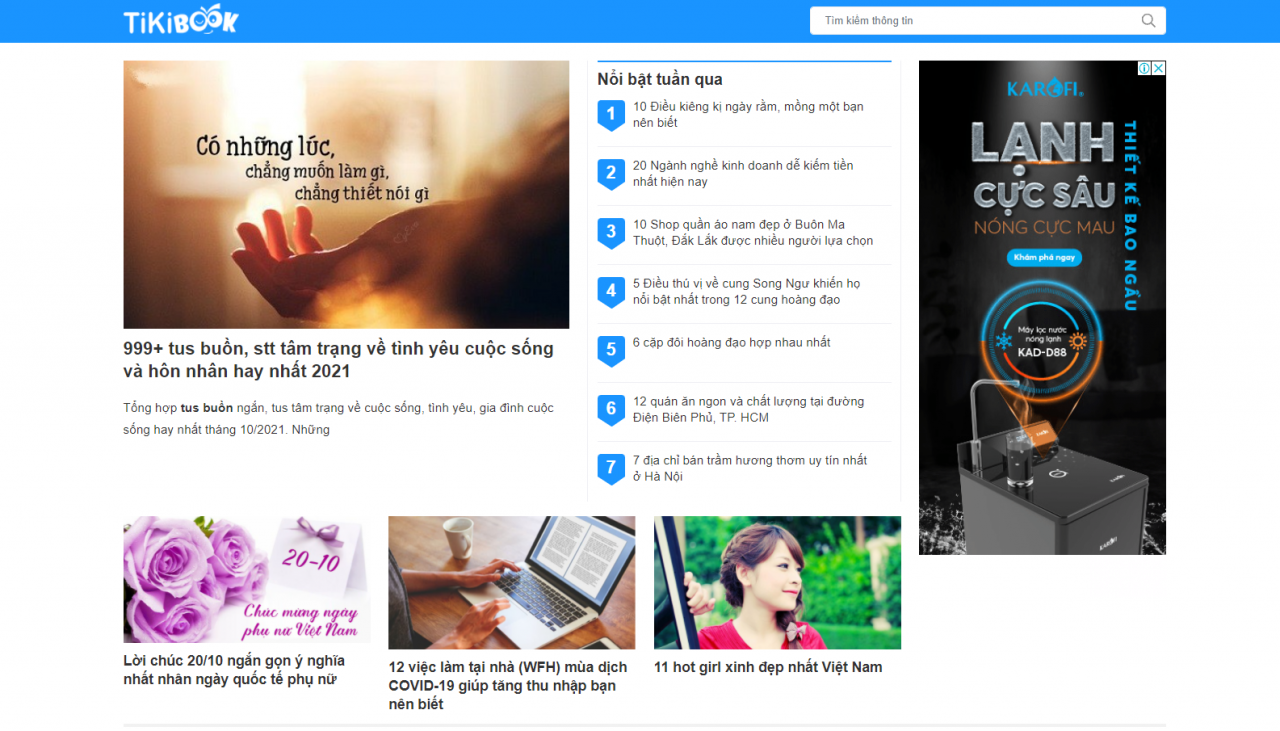
Task: Focus the 'Tìm kiếm thông tin' search field
Action: (975, 21)
